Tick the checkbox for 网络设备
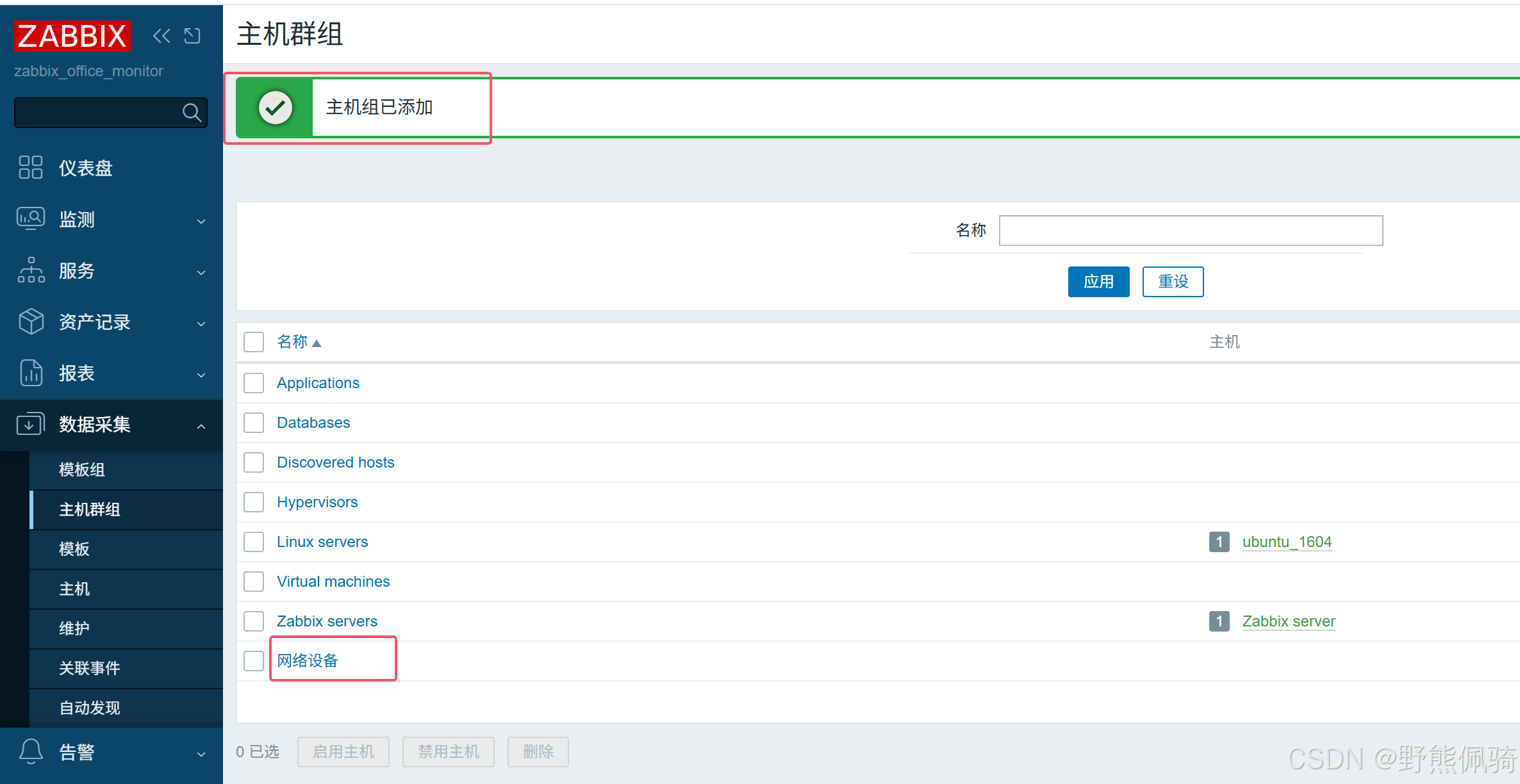Screen dimensions: 1520x784 (x=254, y=660)
